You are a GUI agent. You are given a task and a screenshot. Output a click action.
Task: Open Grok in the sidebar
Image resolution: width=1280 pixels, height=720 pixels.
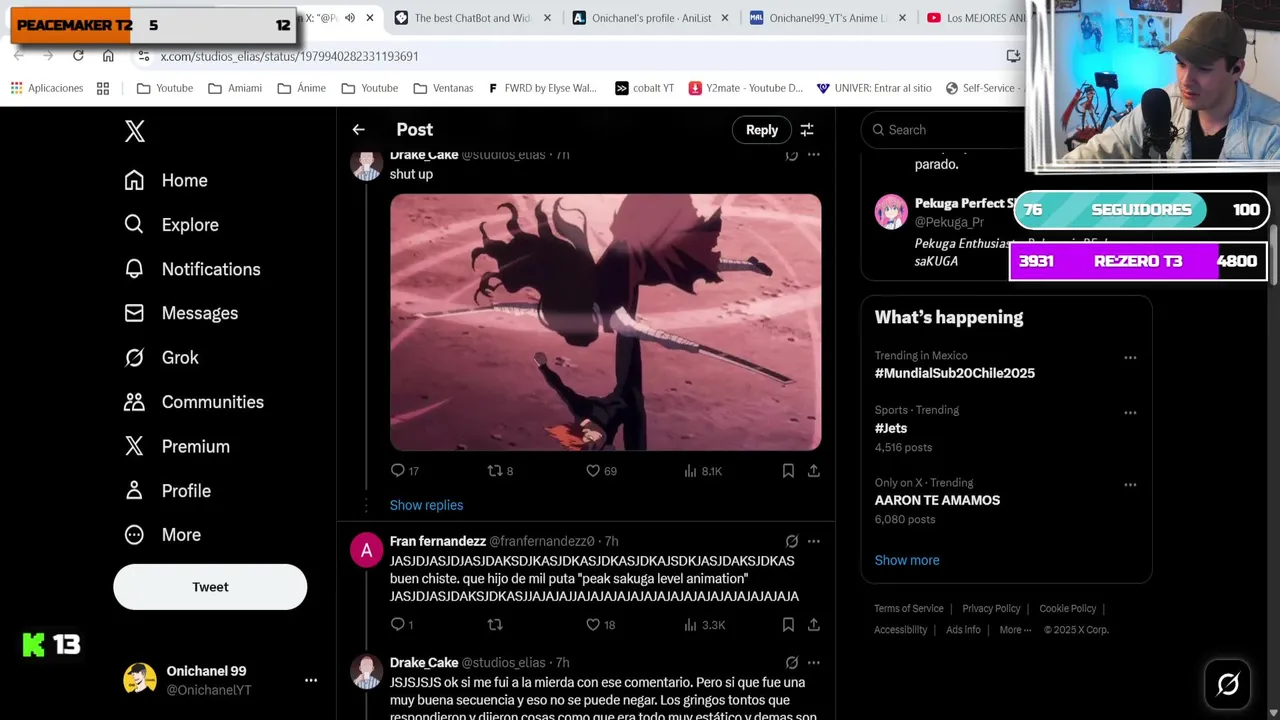click(161, 357)
